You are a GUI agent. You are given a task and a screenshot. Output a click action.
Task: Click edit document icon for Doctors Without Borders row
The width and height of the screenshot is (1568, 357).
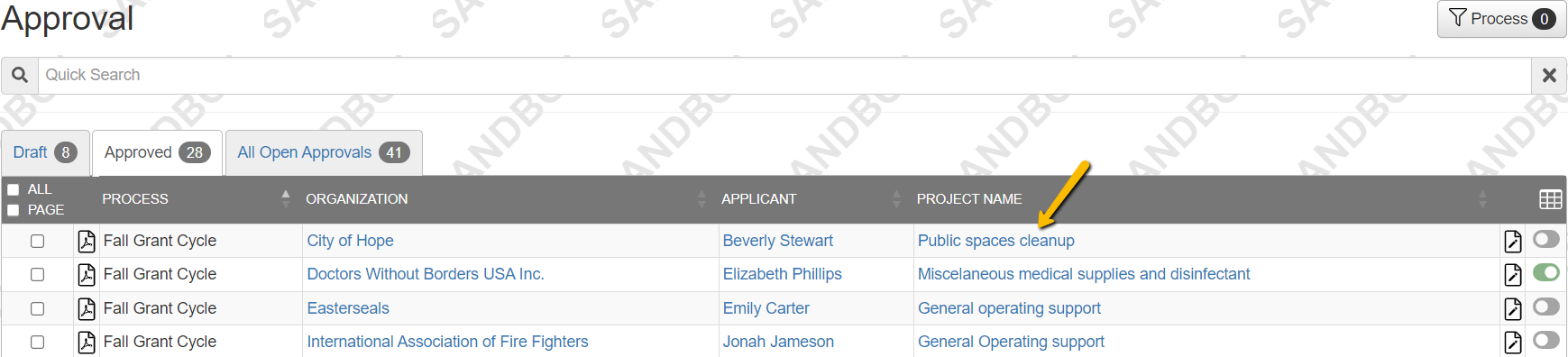(1513, 274)
